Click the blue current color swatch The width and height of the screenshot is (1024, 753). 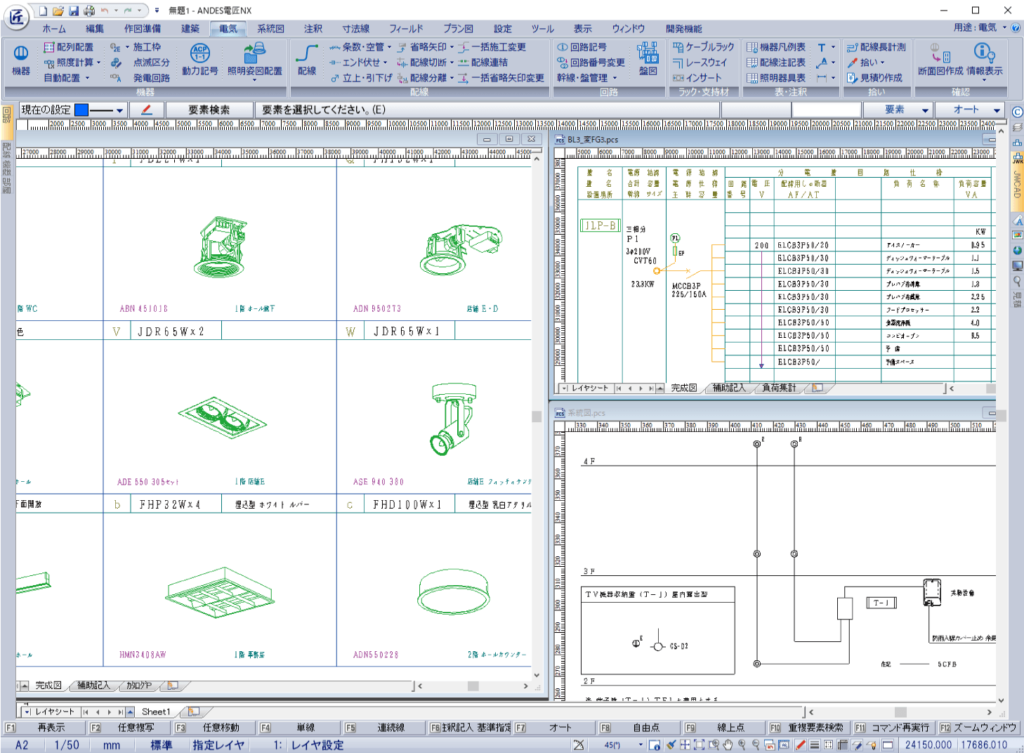(82, 109)
